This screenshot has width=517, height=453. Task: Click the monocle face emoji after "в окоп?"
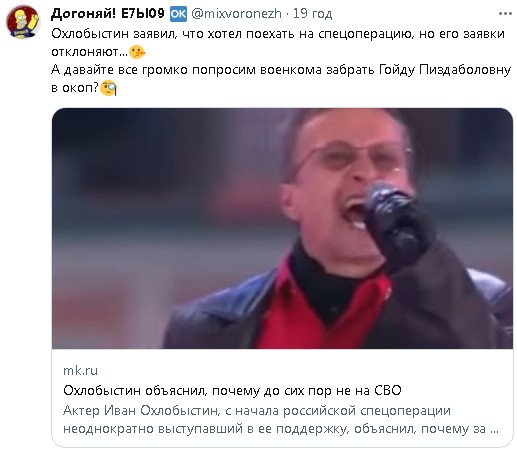109,88
